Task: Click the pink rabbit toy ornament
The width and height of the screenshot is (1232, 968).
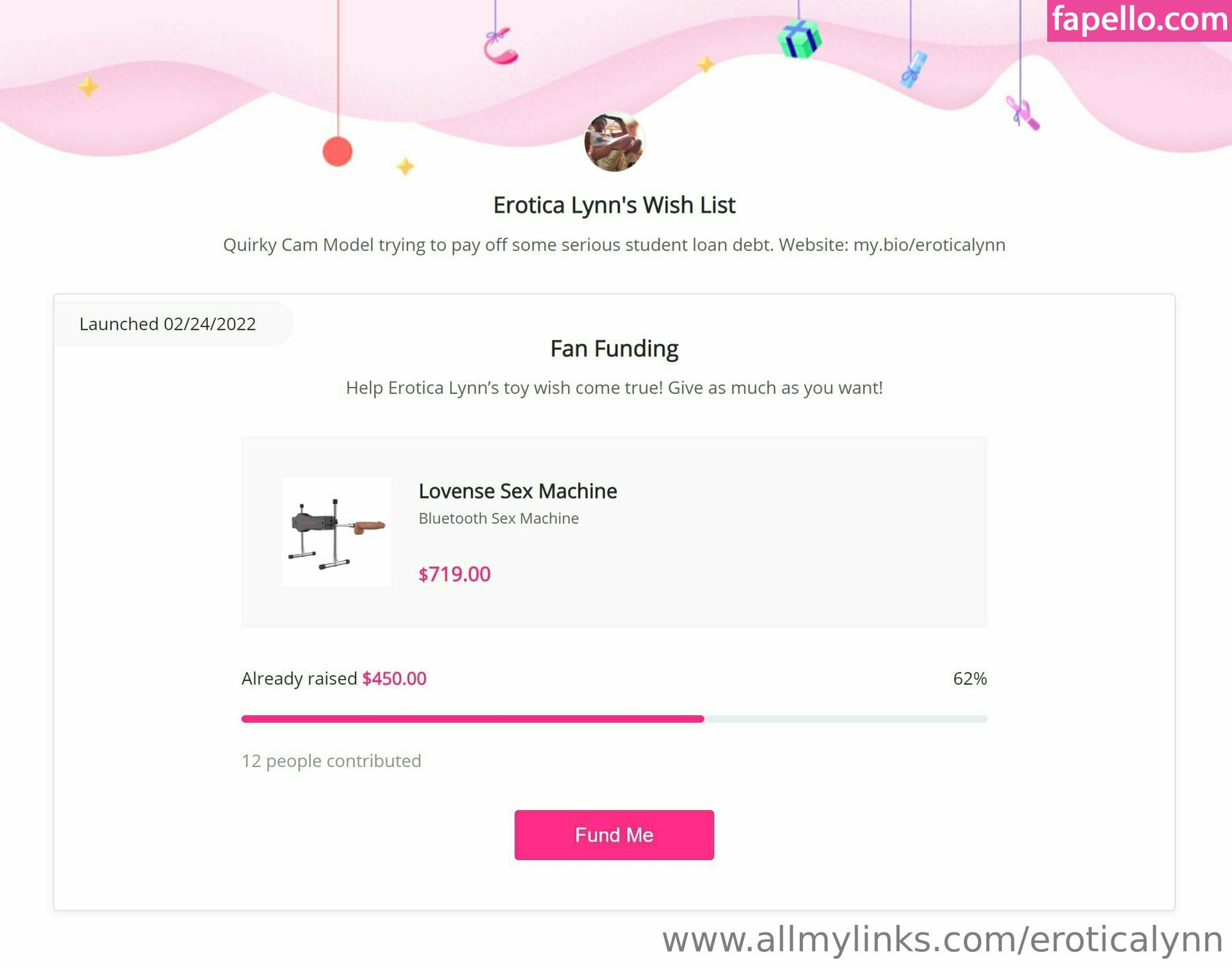Action: pos(1023,114)
